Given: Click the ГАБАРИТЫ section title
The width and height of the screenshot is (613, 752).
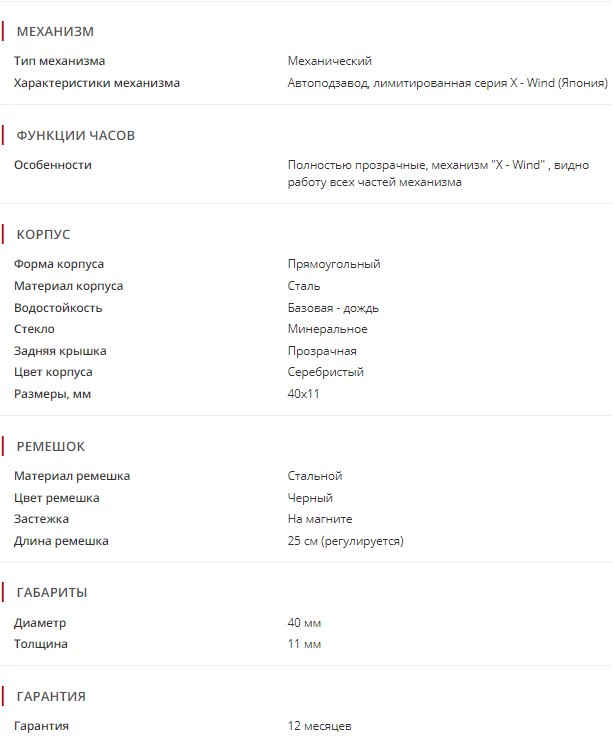Looking at the screenshot, I should click(52, 592).
